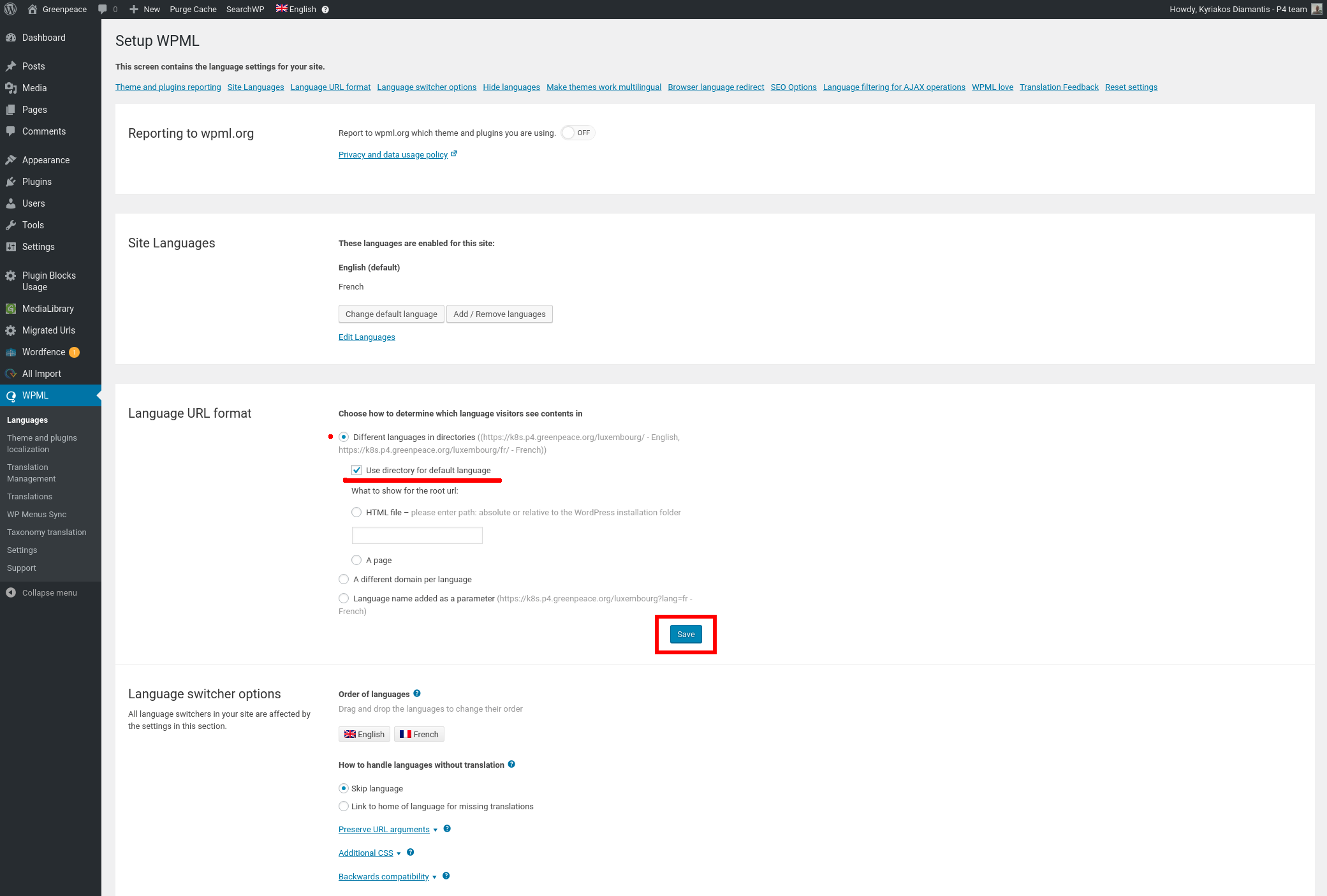This screenshot has width=1327, height=896.
Task: Click Purge Cache in admin bar
Action: 193,9
